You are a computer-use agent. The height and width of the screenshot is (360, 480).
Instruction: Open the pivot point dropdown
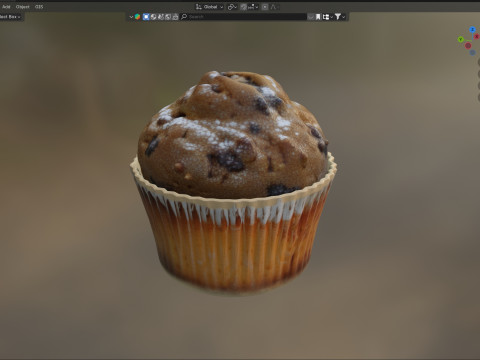click(x=232, y=7)
